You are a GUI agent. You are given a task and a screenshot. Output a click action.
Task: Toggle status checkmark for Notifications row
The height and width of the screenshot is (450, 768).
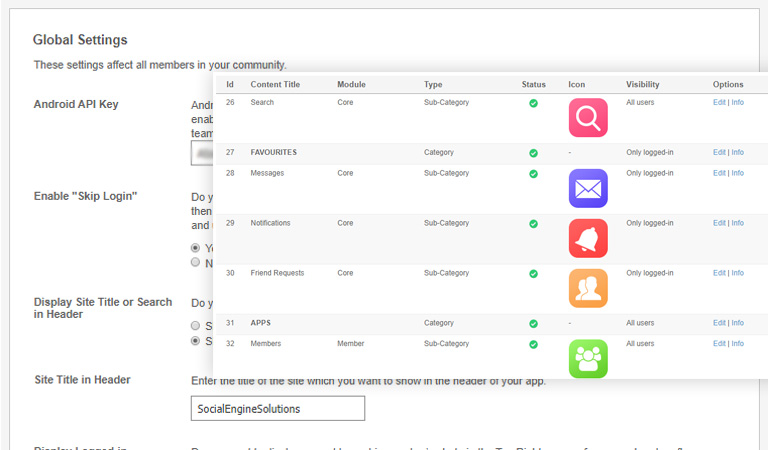point(533,223)
